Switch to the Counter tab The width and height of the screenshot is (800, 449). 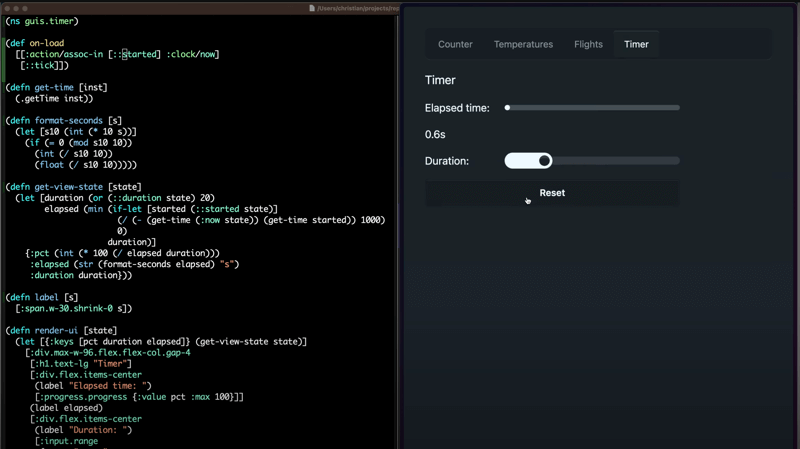[455, 44]
